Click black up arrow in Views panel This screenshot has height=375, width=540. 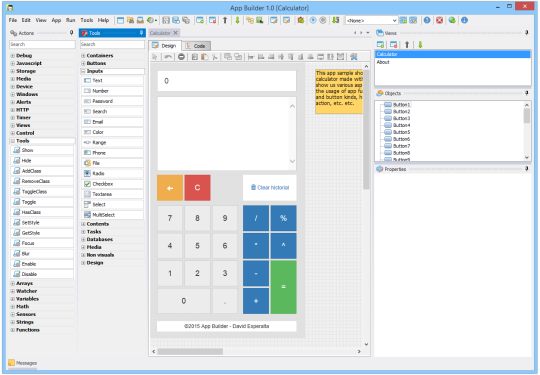(x=407, y=44)
